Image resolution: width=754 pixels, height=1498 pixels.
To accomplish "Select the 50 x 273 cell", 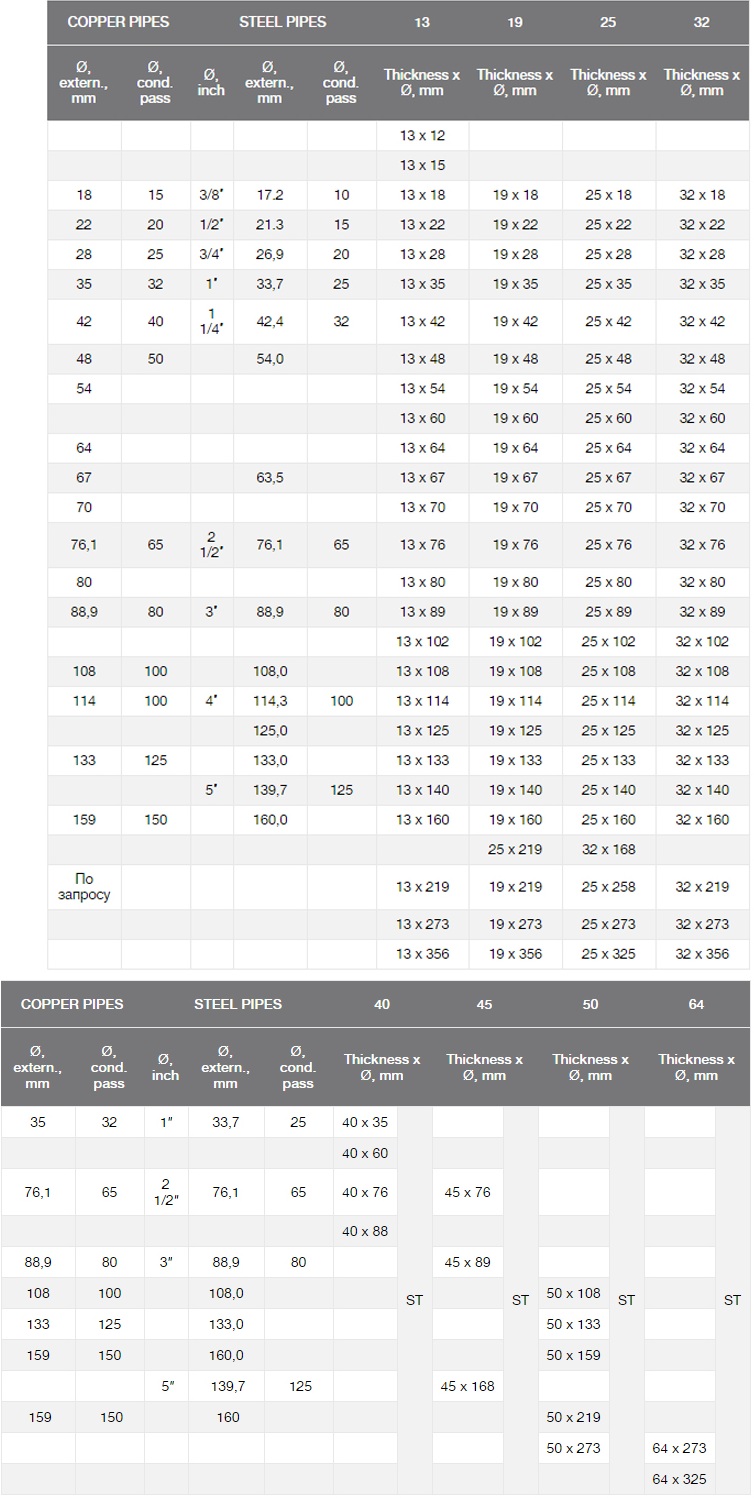I will (574, 1448).
